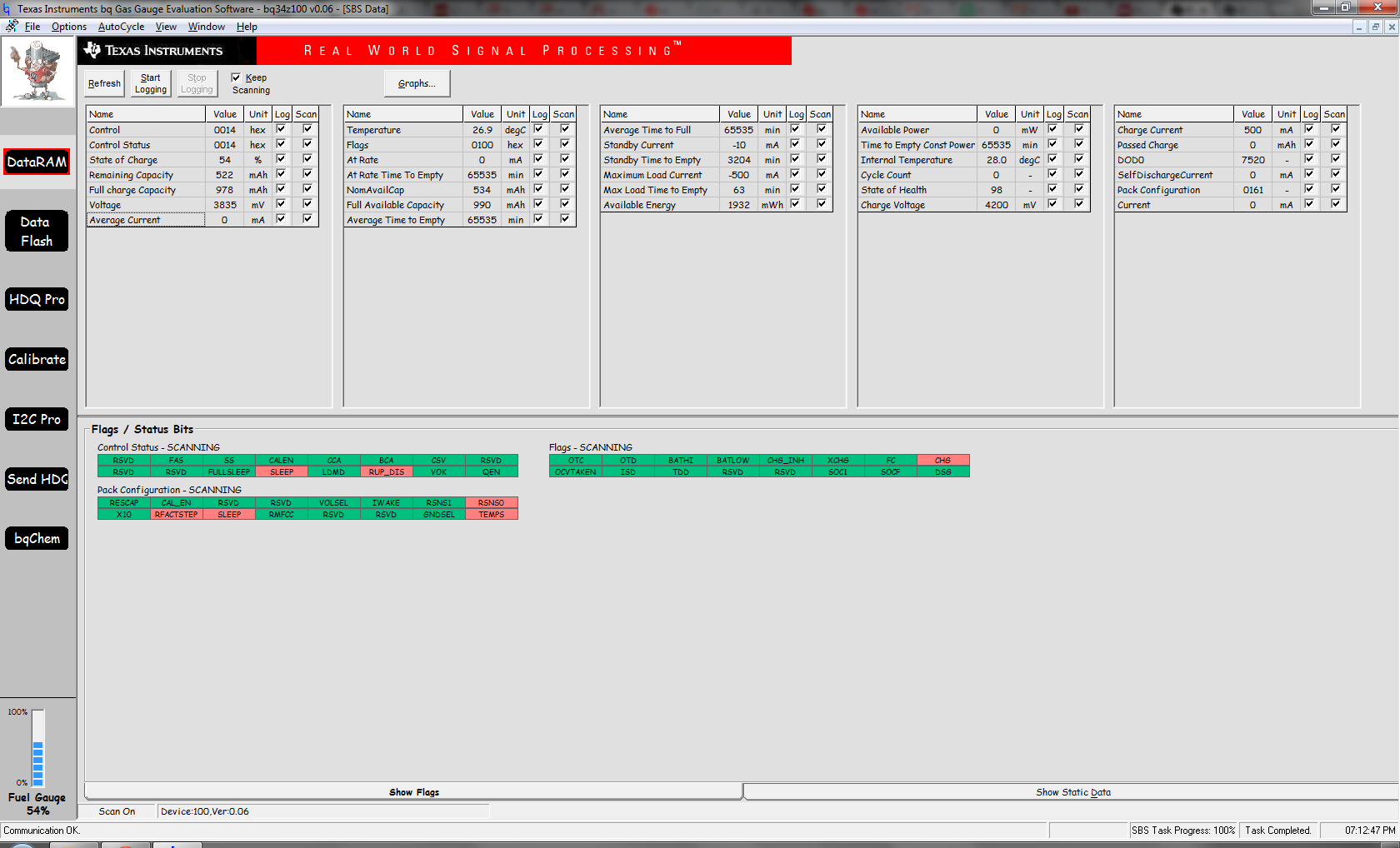
Task: Click the MDI child window system icon
Action: (12, 27)
